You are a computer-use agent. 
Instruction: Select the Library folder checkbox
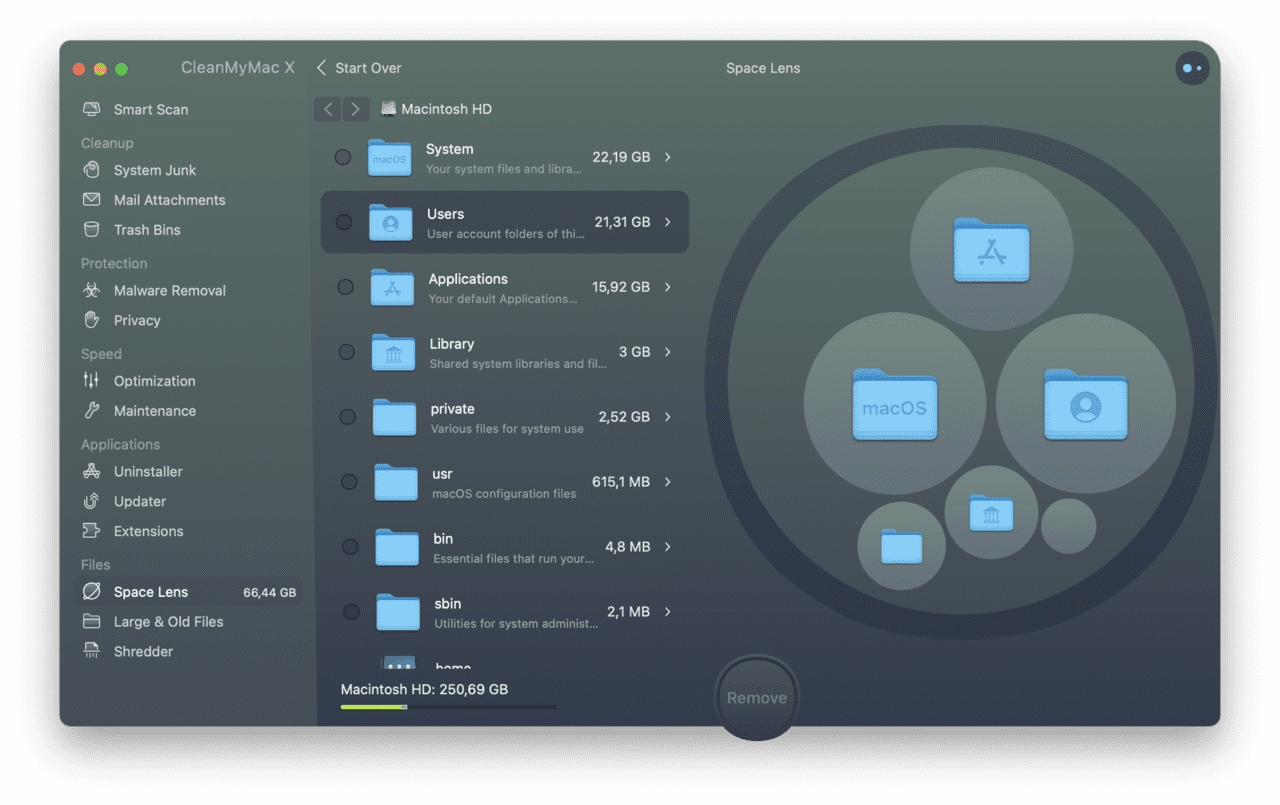346,352
